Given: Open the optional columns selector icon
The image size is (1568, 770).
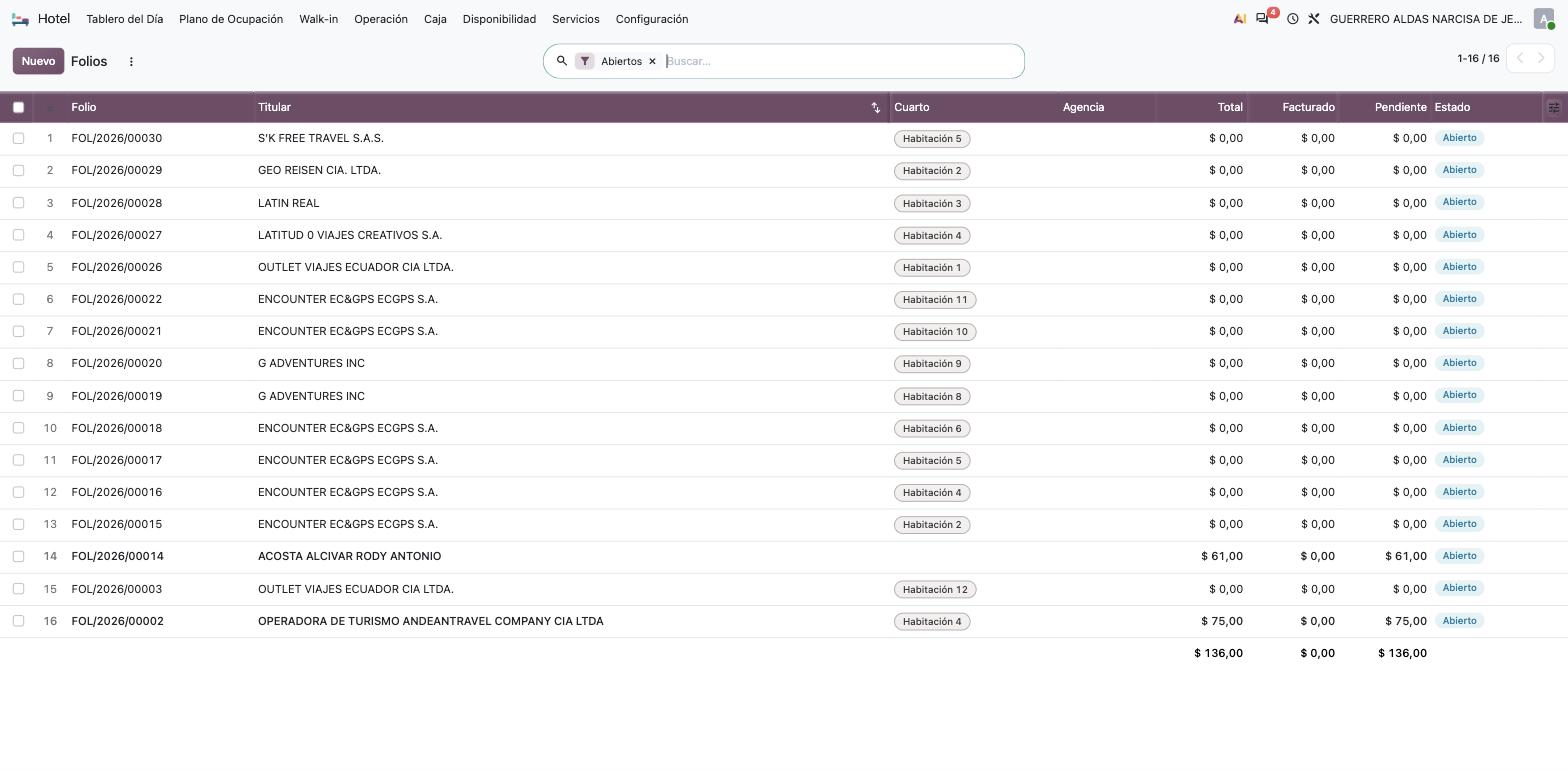Looking at the screenshot, I should click(x=1554, y=107).
